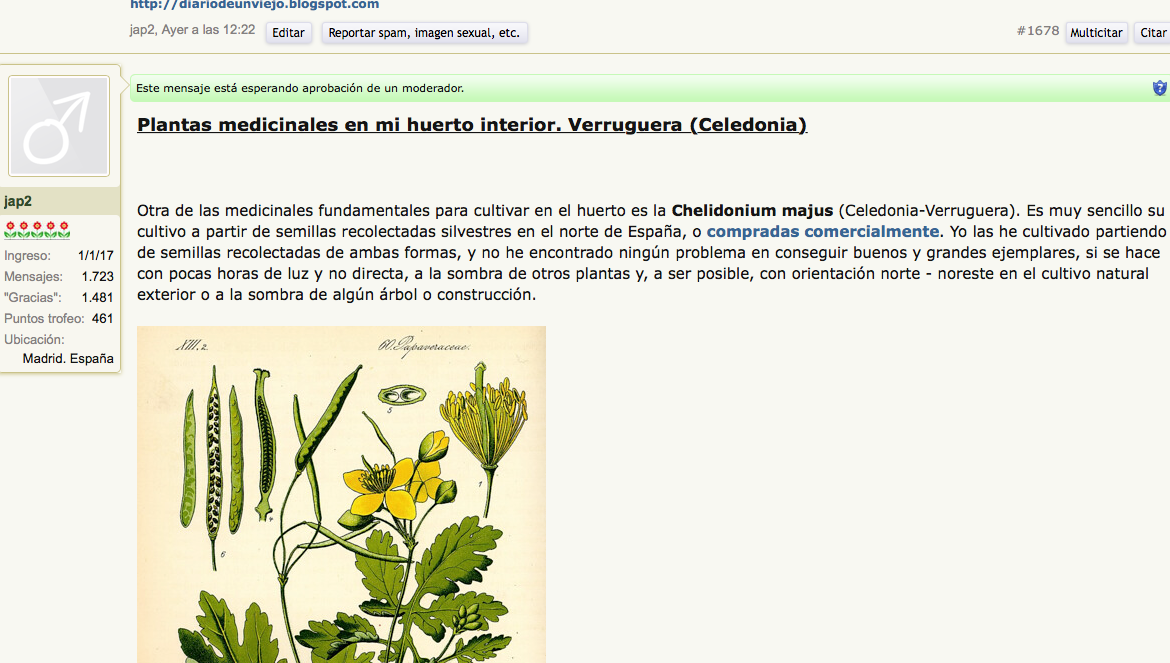Report post as spam or sexual image
The width and height of the screenshot is (1170, 663).
click(424, 33)
